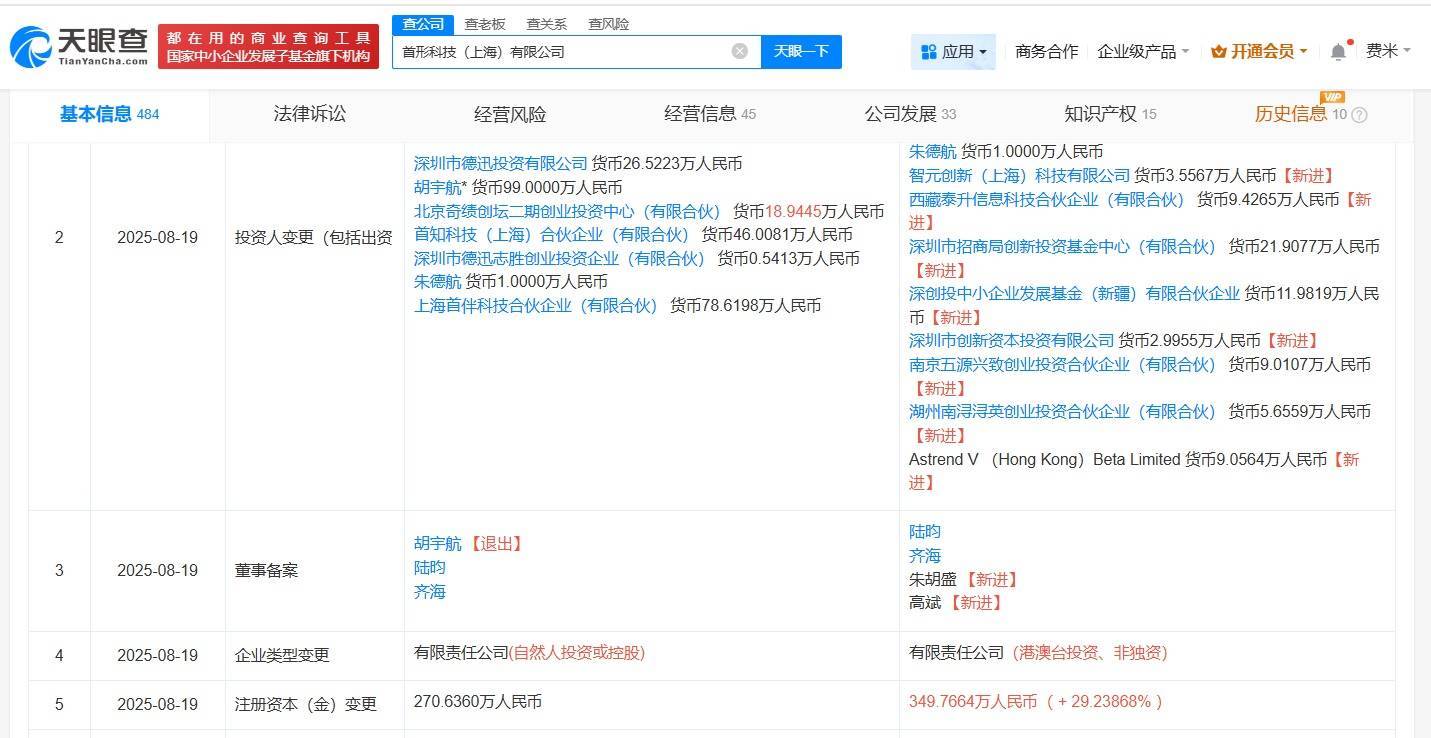
Task: Click 270.6360万人民币 previous capital value
Action: coord(478,702)
